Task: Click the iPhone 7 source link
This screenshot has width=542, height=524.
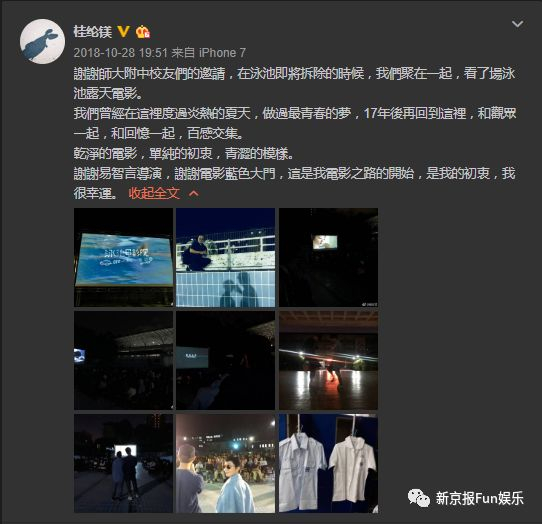Action: (x=222, y=53)
